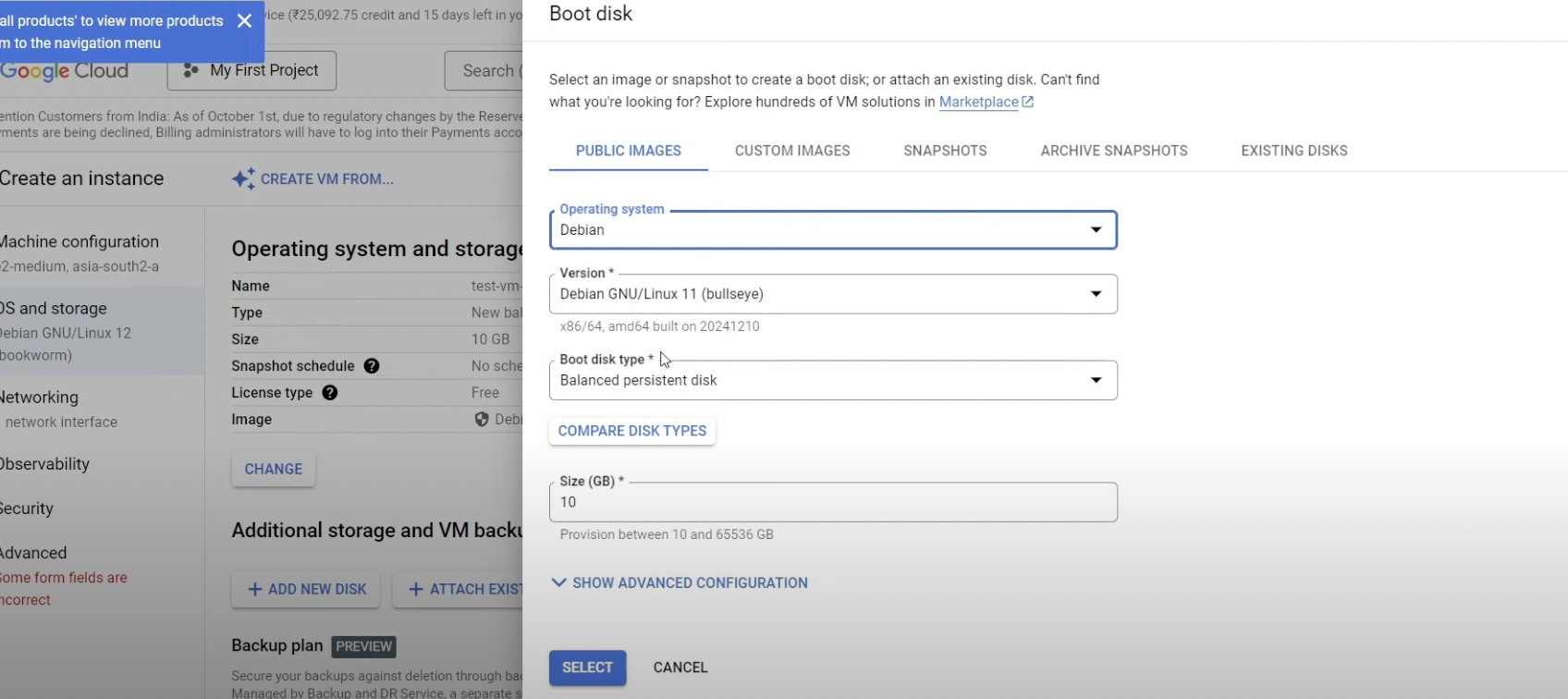Go to the Existing Disks tab

point(1293,151)
